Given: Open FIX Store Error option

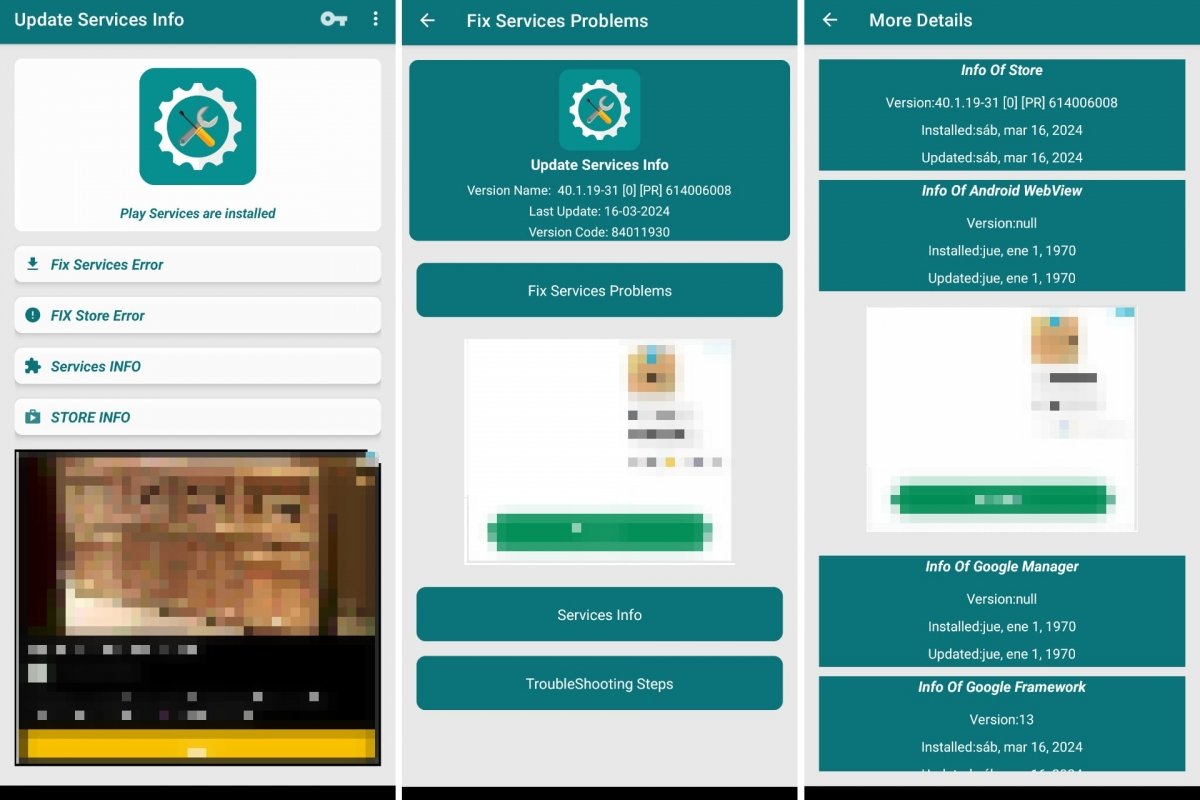Looking at the screenshot, I should pyautogui.click(x=198, y=315).
